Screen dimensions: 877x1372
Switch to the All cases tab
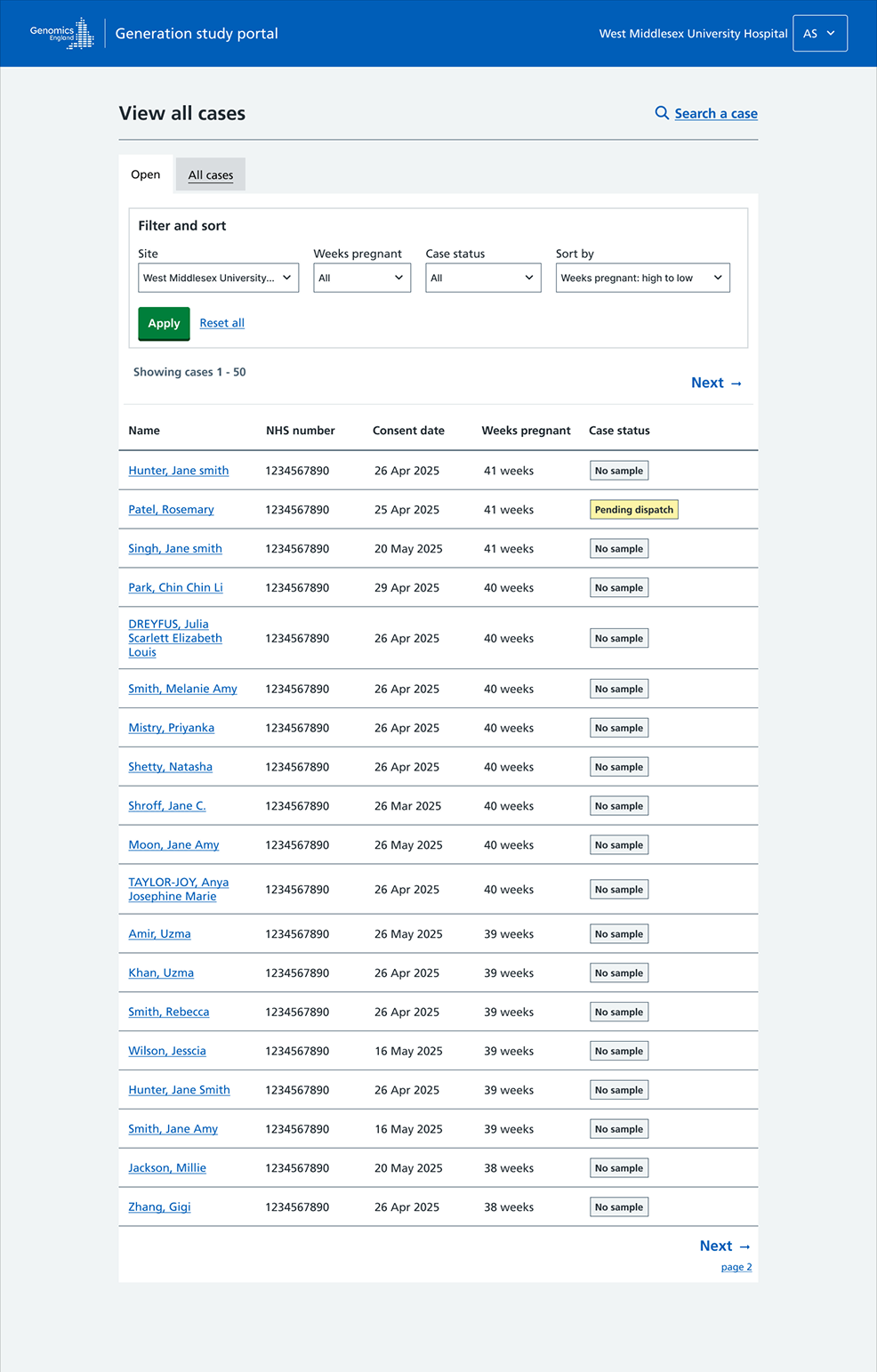tap(211, 175)
